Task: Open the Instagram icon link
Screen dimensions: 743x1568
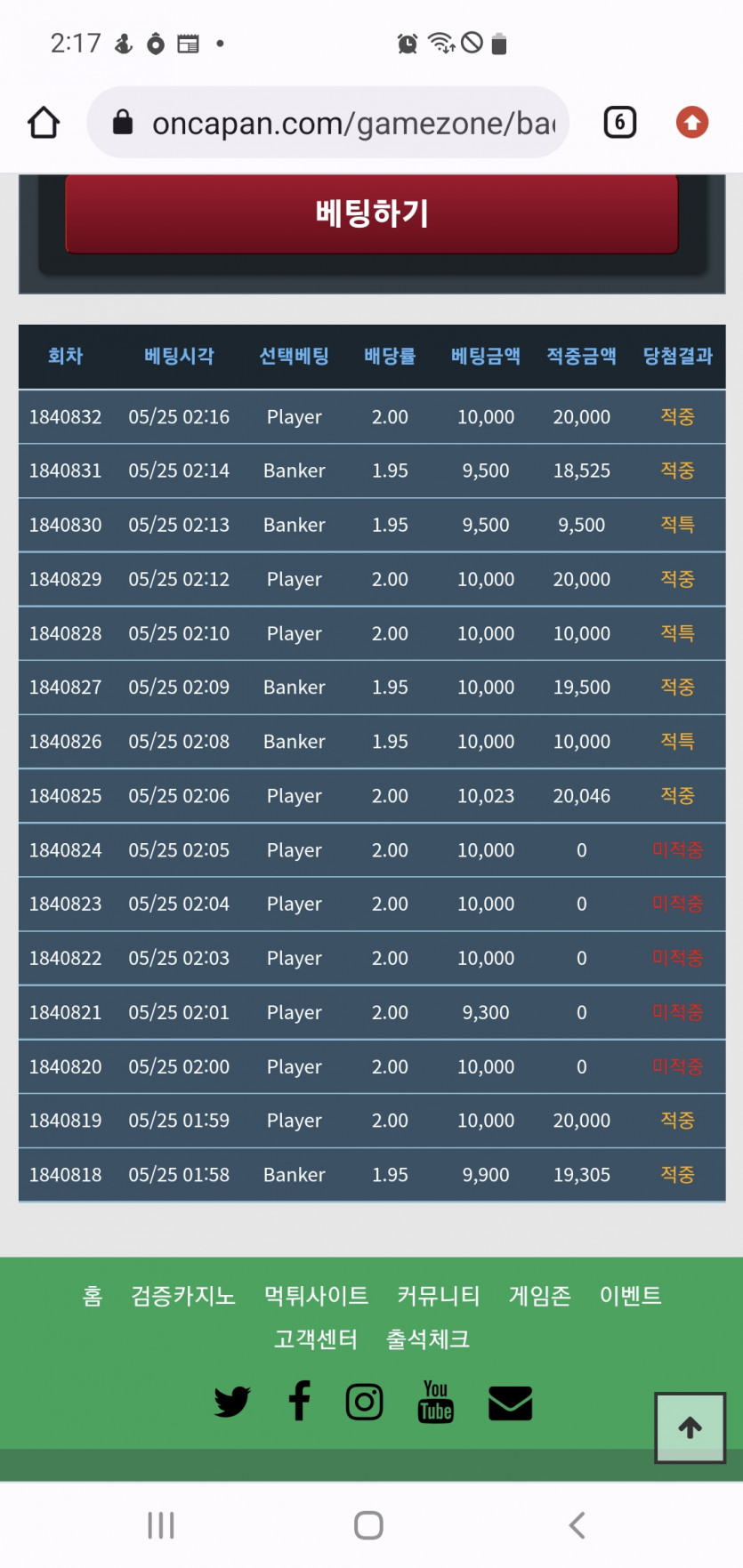Action: pos(364,1402)
